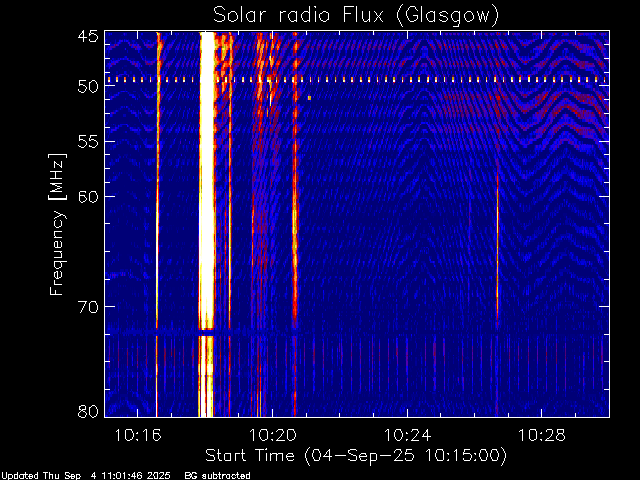Click the 10:16 time label
This screenshot has width=640, height=480.
pyautogui.click(x=138, y=435)
